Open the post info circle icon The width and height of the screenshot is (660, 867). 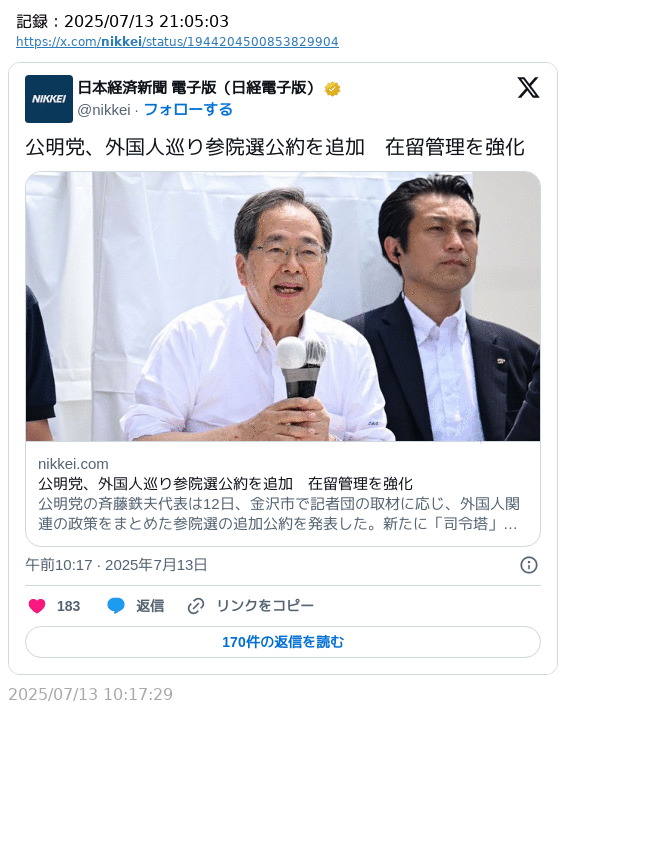(x=528, y=565)
